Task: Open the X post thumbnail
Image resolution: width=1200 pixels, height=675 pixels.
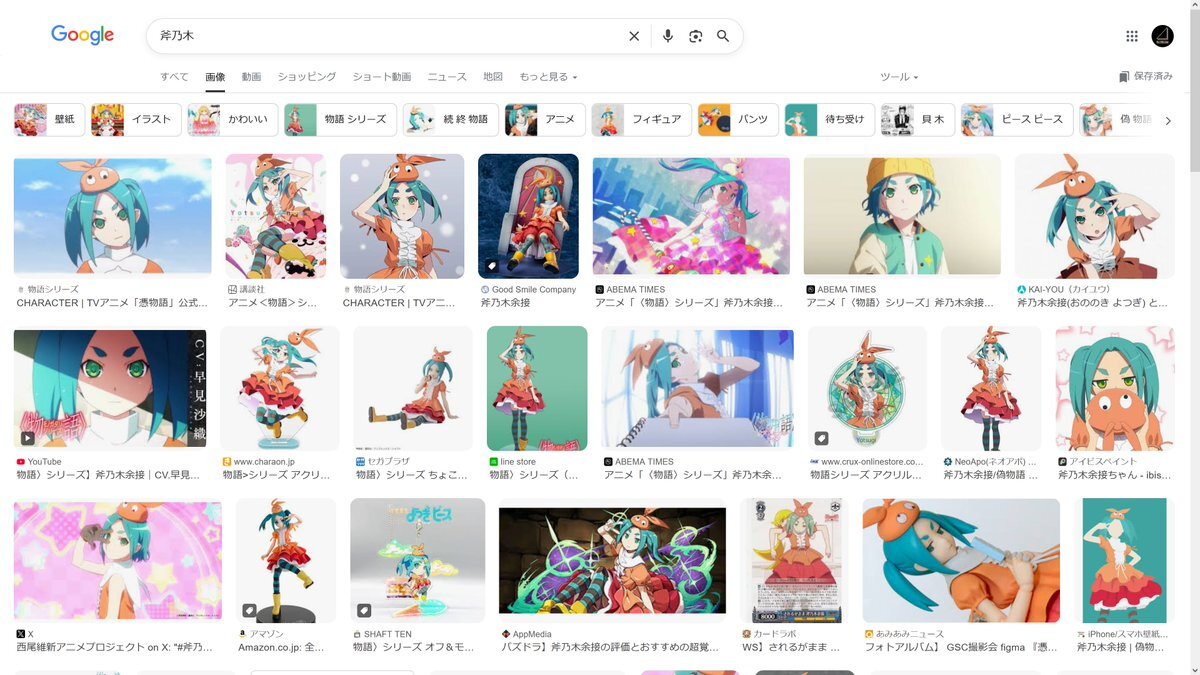Action: (118, 561)
